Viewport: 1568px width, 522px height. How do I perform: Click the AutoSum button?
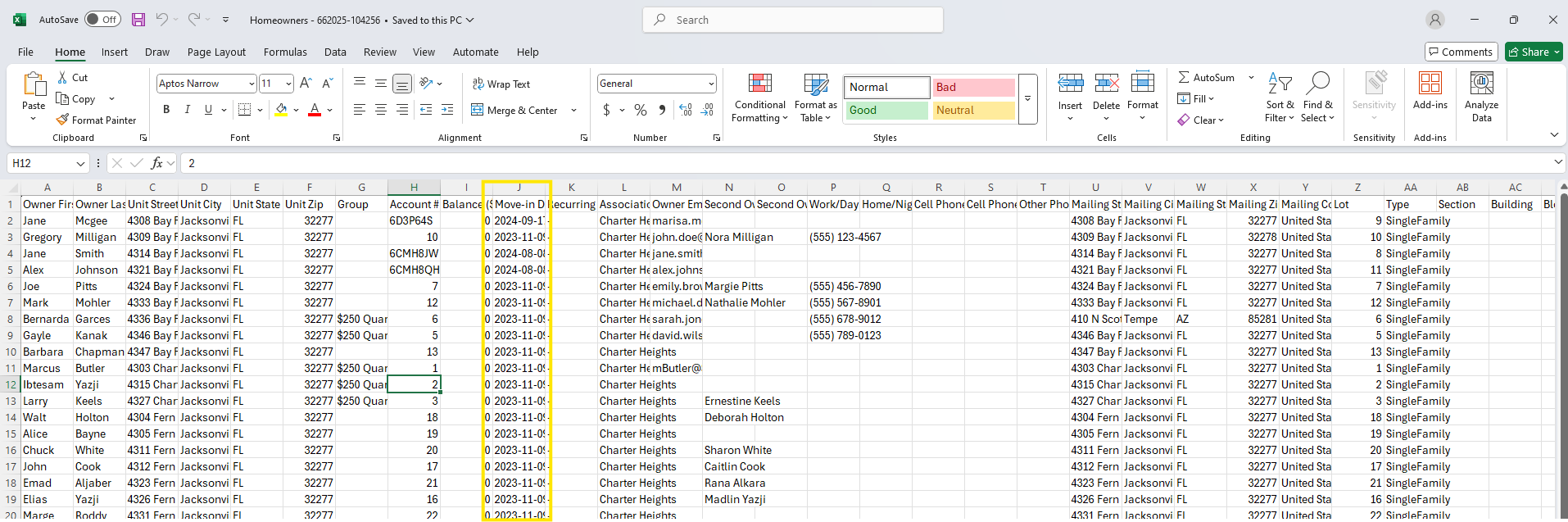pyautogui.click(x=1206, y=78)
